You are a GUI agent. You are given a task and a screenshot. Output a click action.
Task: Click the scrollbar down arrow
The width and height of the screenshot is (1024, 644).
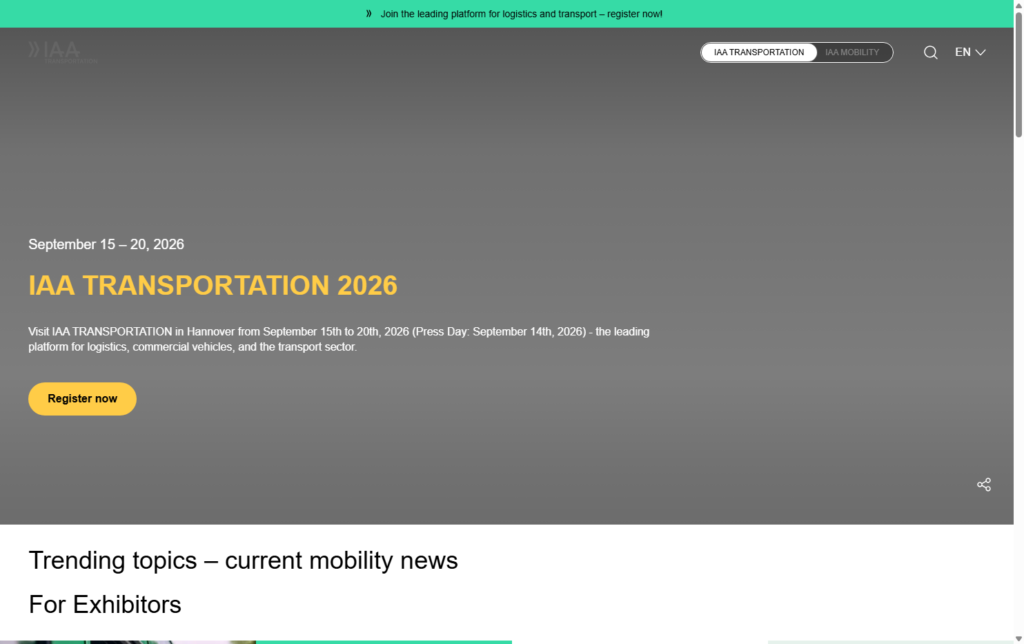(x=1018, y=637)
